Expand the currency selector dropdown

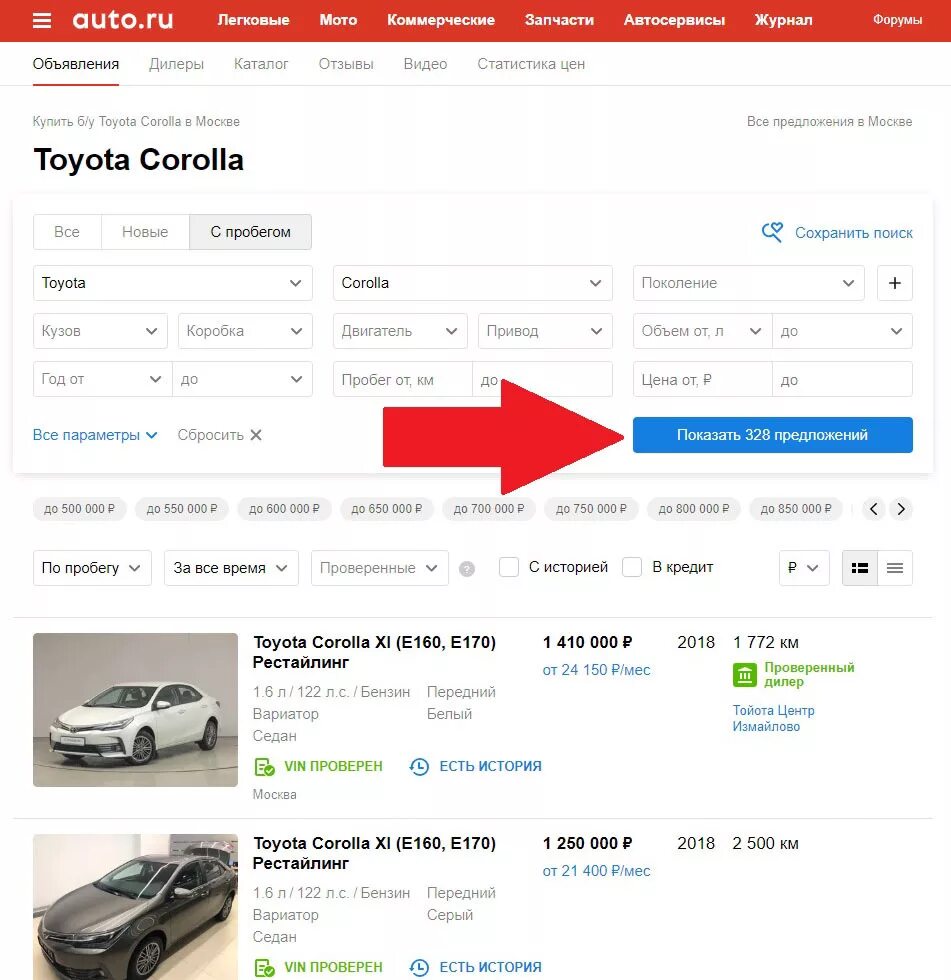pyautogui.click(x=804, y=567)
